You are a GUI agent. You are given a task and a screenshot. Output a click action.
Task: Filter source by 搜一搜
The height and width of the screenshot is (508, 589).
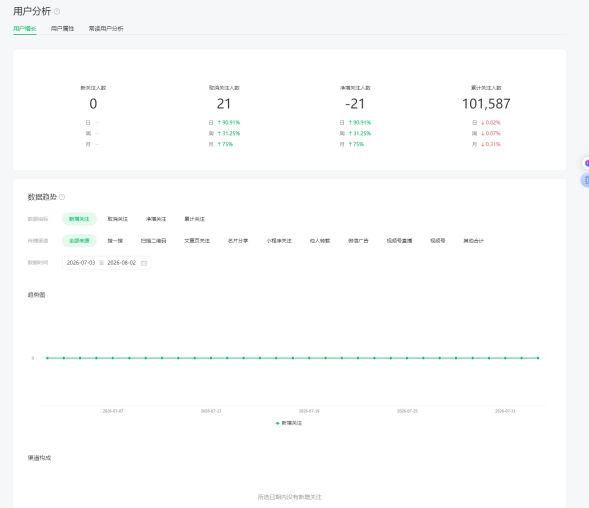[x=115, y=241]
